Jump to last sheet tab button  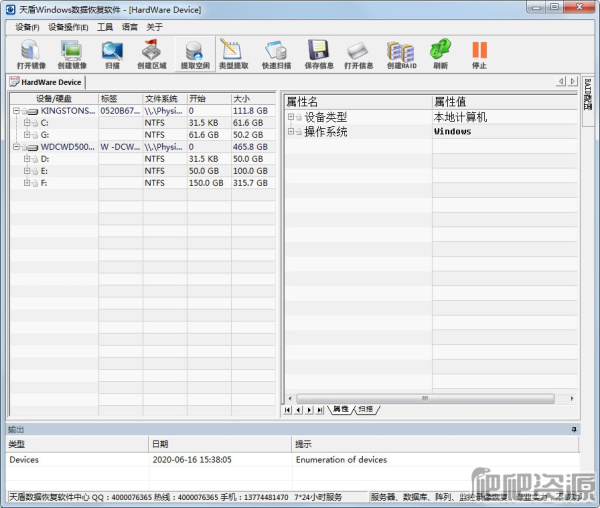(x=320, y=410)
